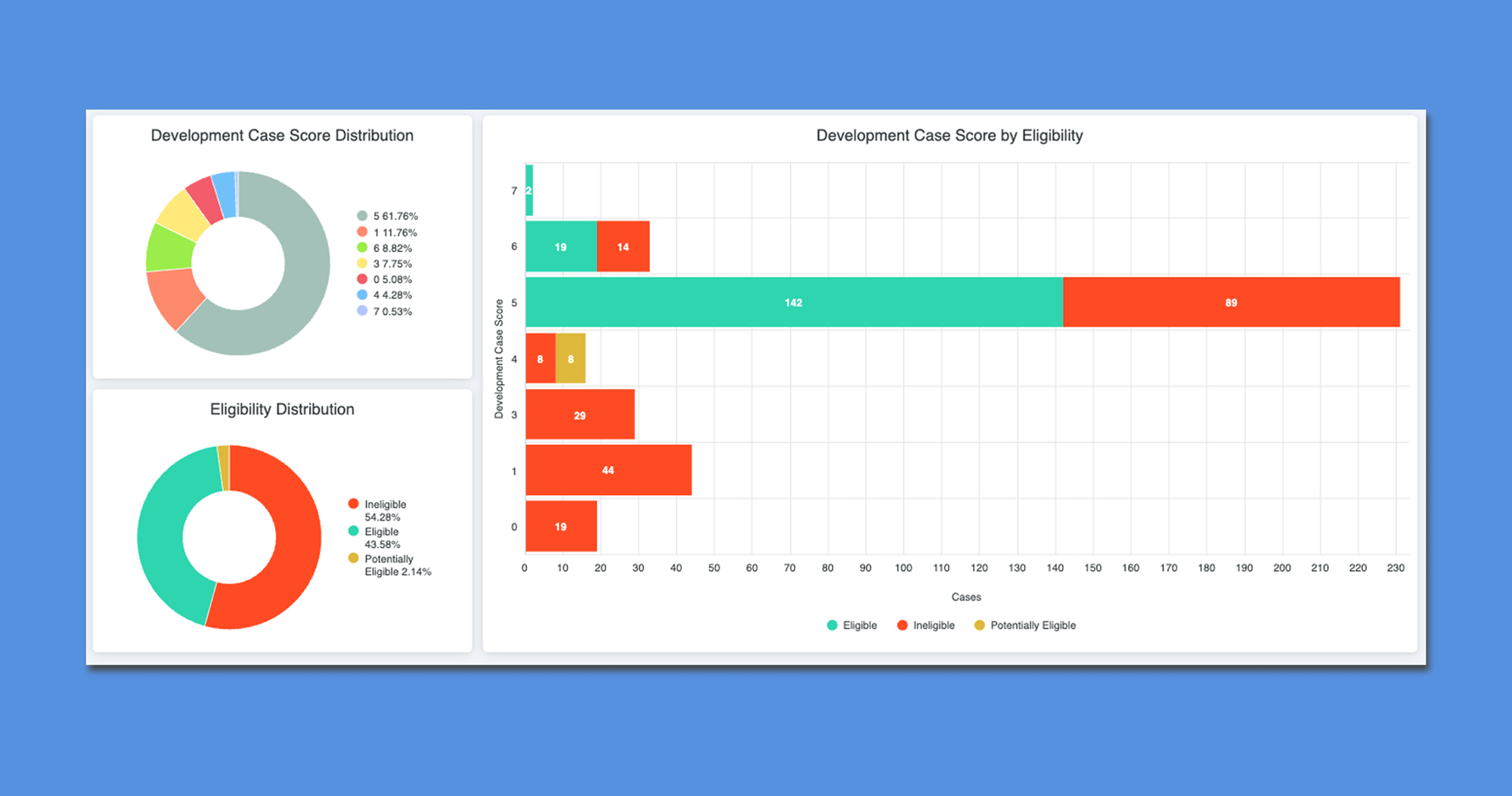Toggle the Eligible legend item in bar chart

(851, 625)
